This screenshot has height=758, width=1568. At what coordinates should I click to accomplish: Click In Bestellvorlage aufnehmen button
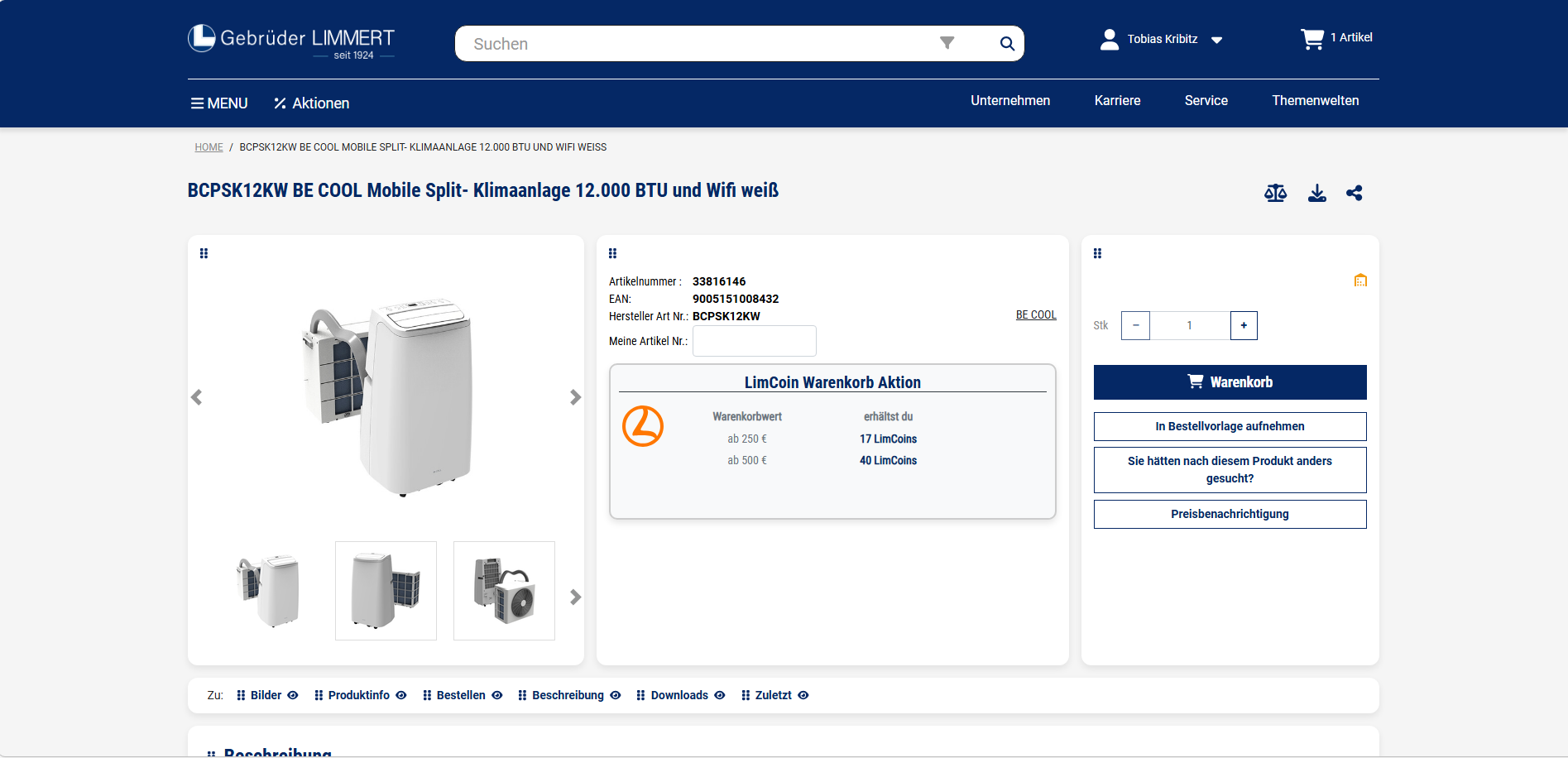pos(1230,426)
